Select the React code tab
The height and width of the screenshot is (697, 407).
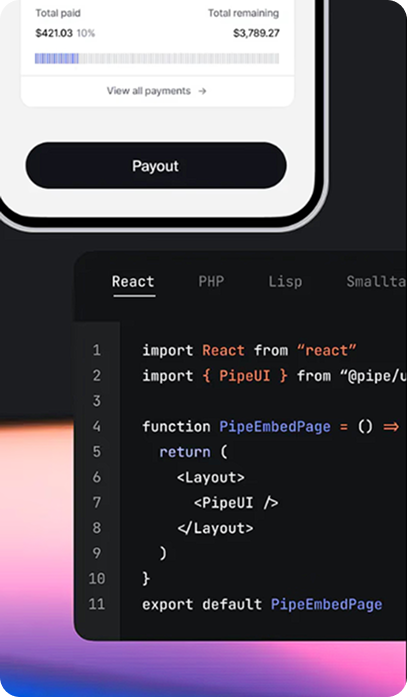click(133, 281)
